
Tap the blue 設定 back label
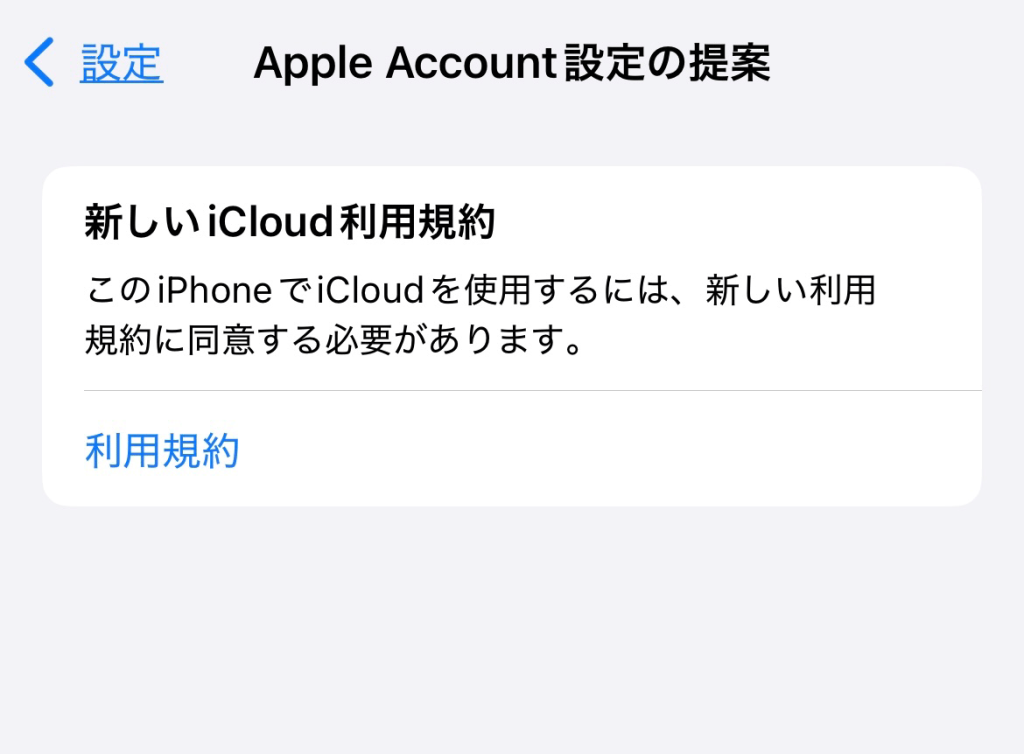click(121, 63)
